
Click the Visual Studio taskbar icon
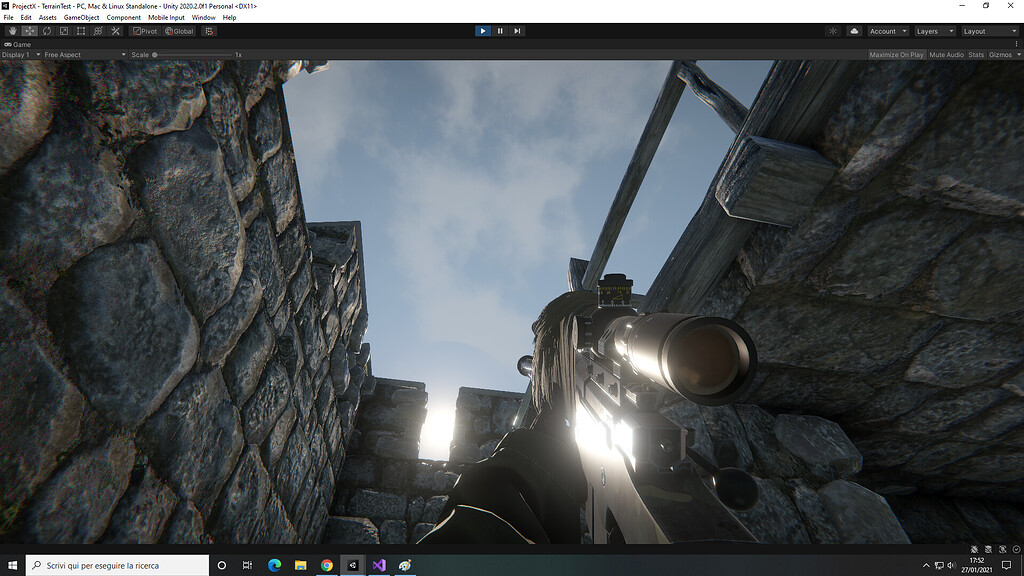[x=378, y=565]
